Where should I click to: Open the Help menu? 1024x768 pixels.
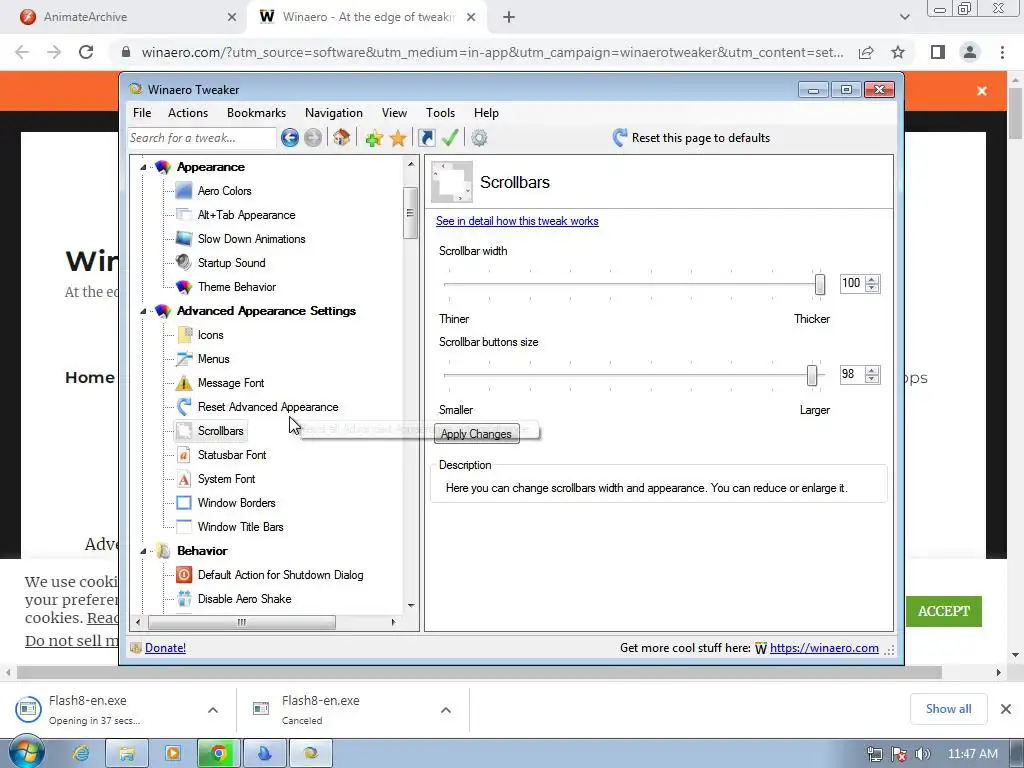(x=486, y=113)
